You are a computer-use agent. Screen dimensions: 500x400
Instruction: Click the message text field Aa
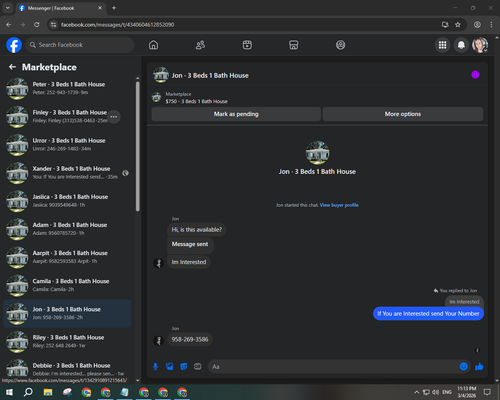coord(333,367)
